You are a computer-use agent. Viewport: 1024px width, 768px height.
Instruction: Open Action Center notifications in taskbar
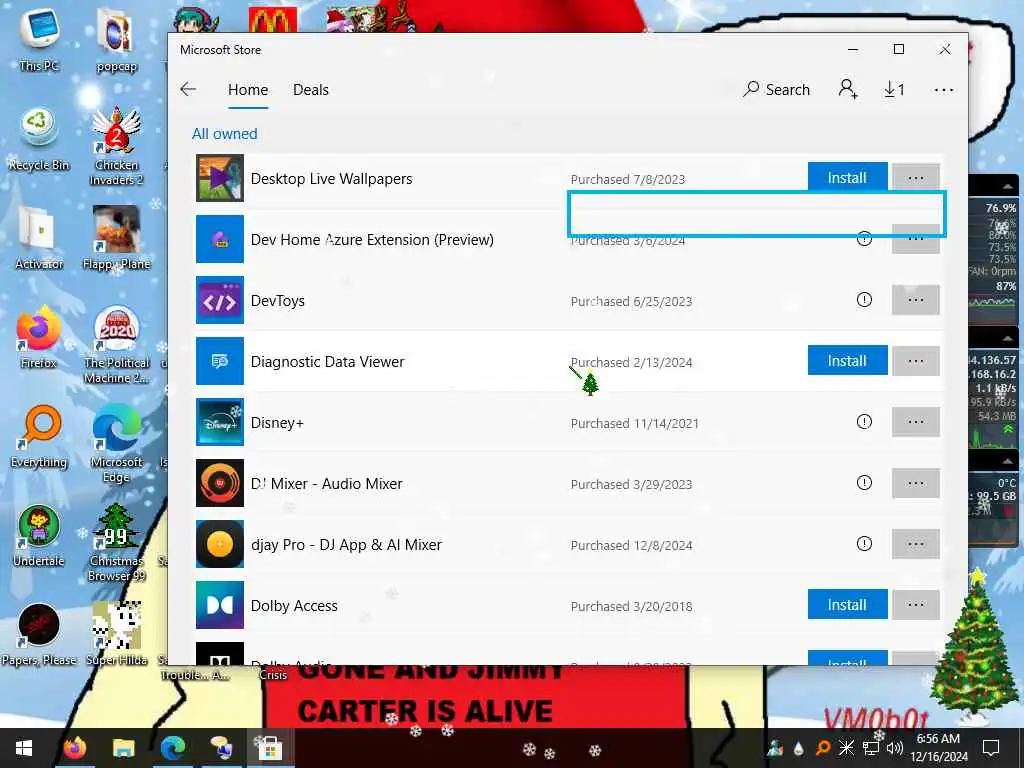coord(991,748)
